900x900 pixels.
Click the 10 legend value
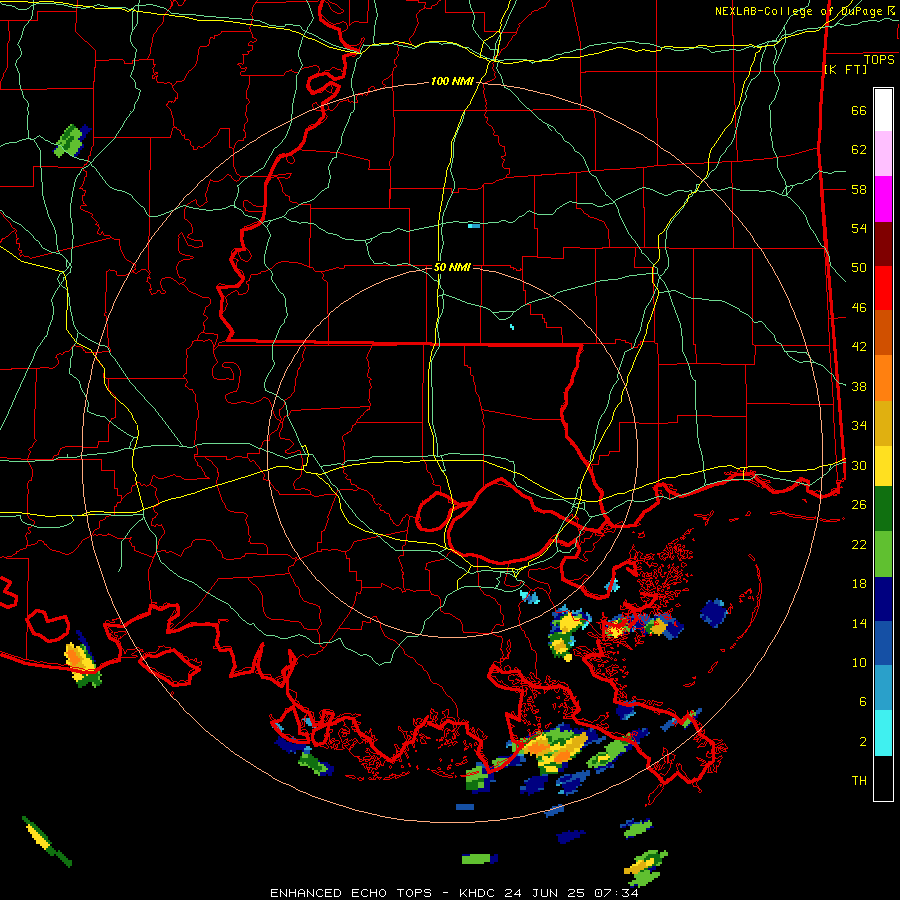pos(859,662)
